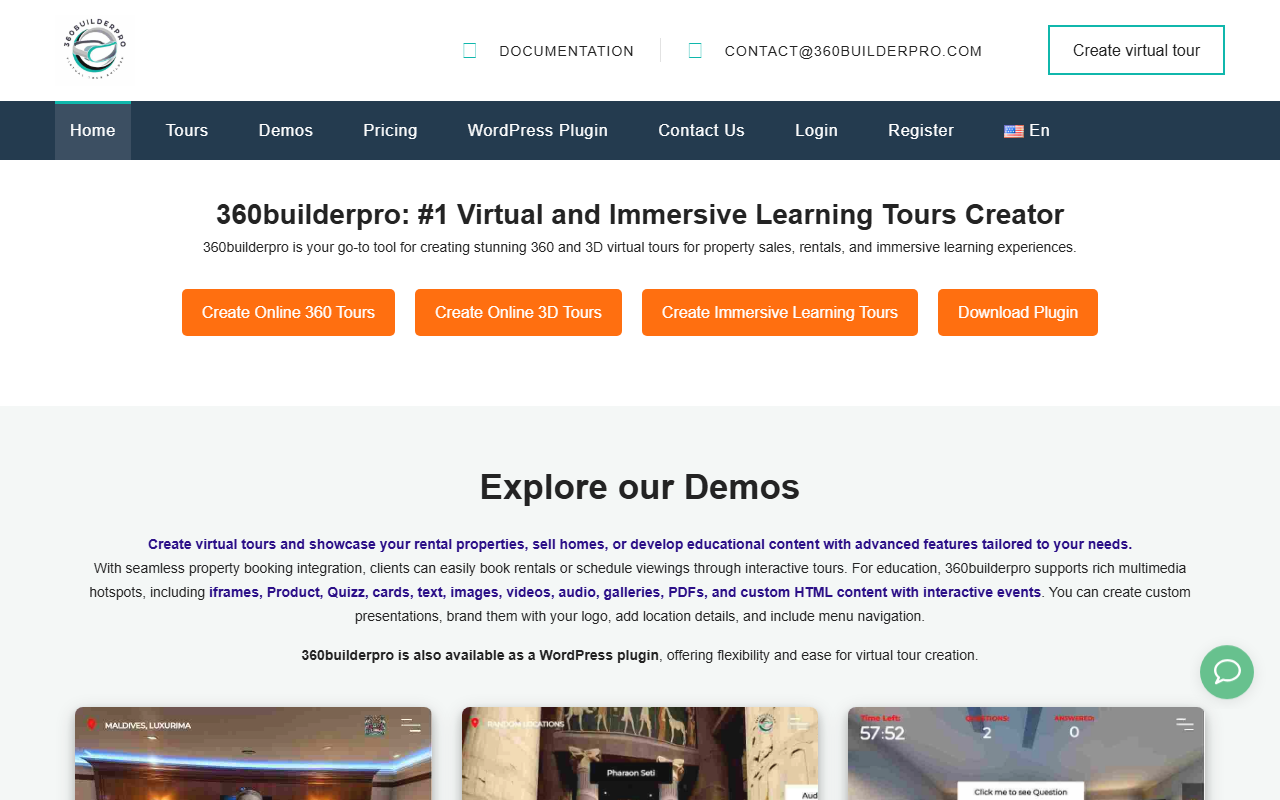Click the 360builderpro logo
Viewport: 1280px width, 800px height.
(95, 49)
